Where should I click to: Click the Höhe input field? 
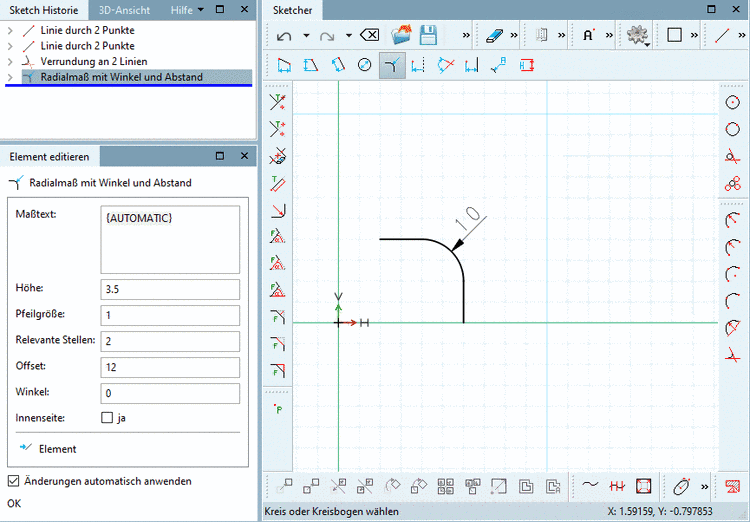click(x=170, y=289)
